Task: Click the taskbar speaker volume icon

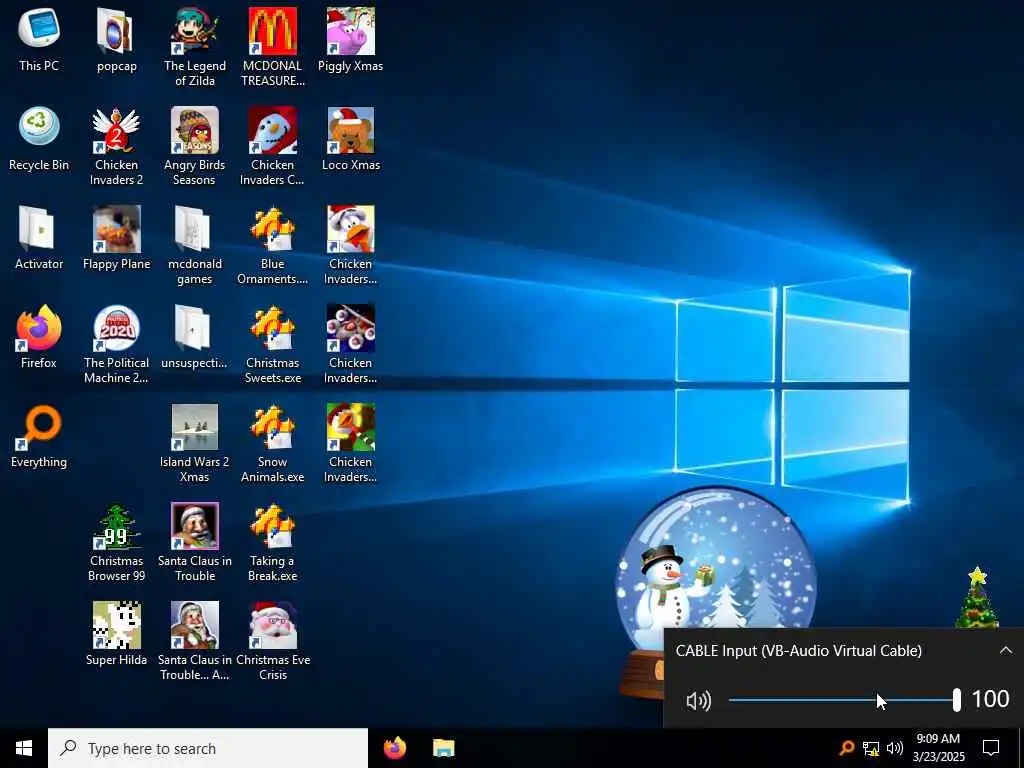Action: click(x=895, y=748)
